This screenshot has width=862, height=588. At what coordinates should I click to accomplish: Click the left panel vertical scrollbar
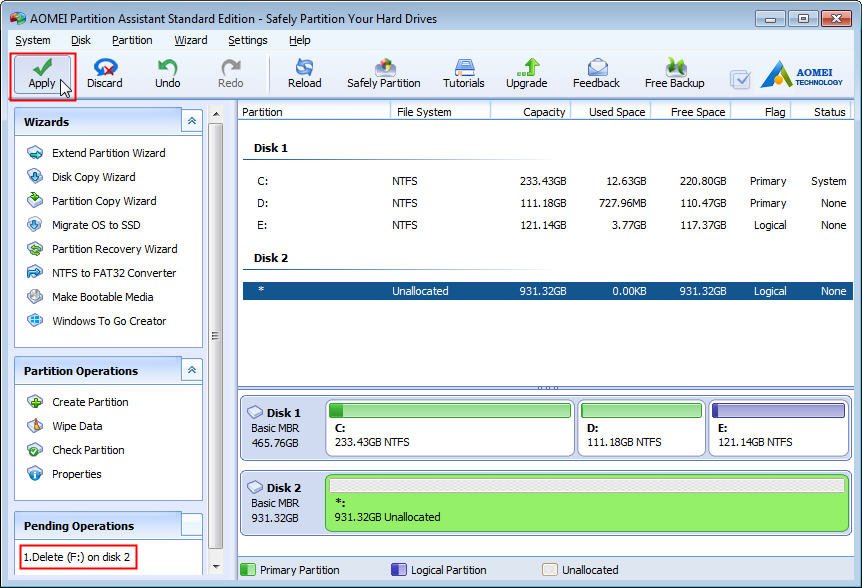click(216, 336)
